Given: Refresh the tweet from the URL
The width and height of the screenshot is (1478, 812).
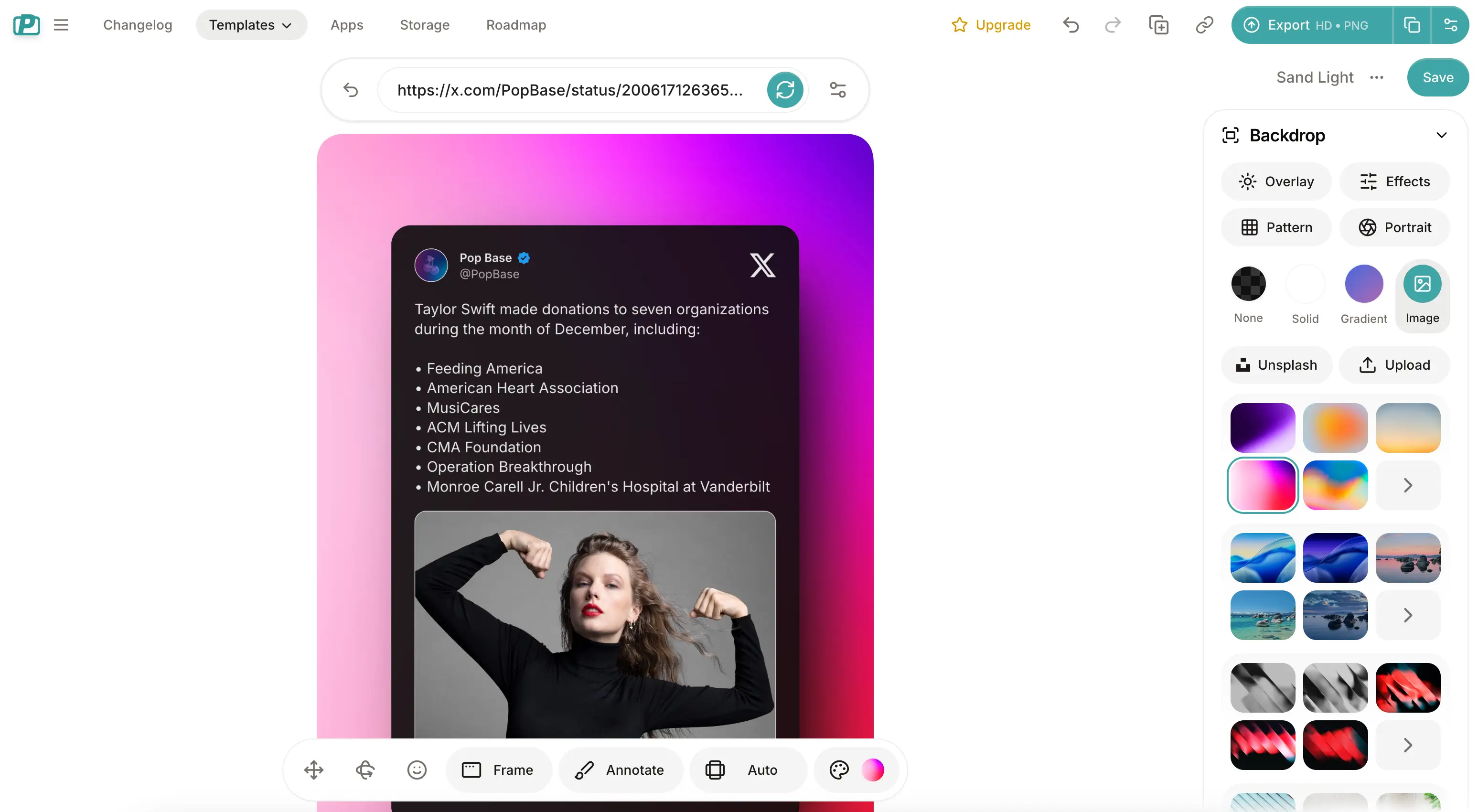Looking at the screenshot, I should coord(784,89).
